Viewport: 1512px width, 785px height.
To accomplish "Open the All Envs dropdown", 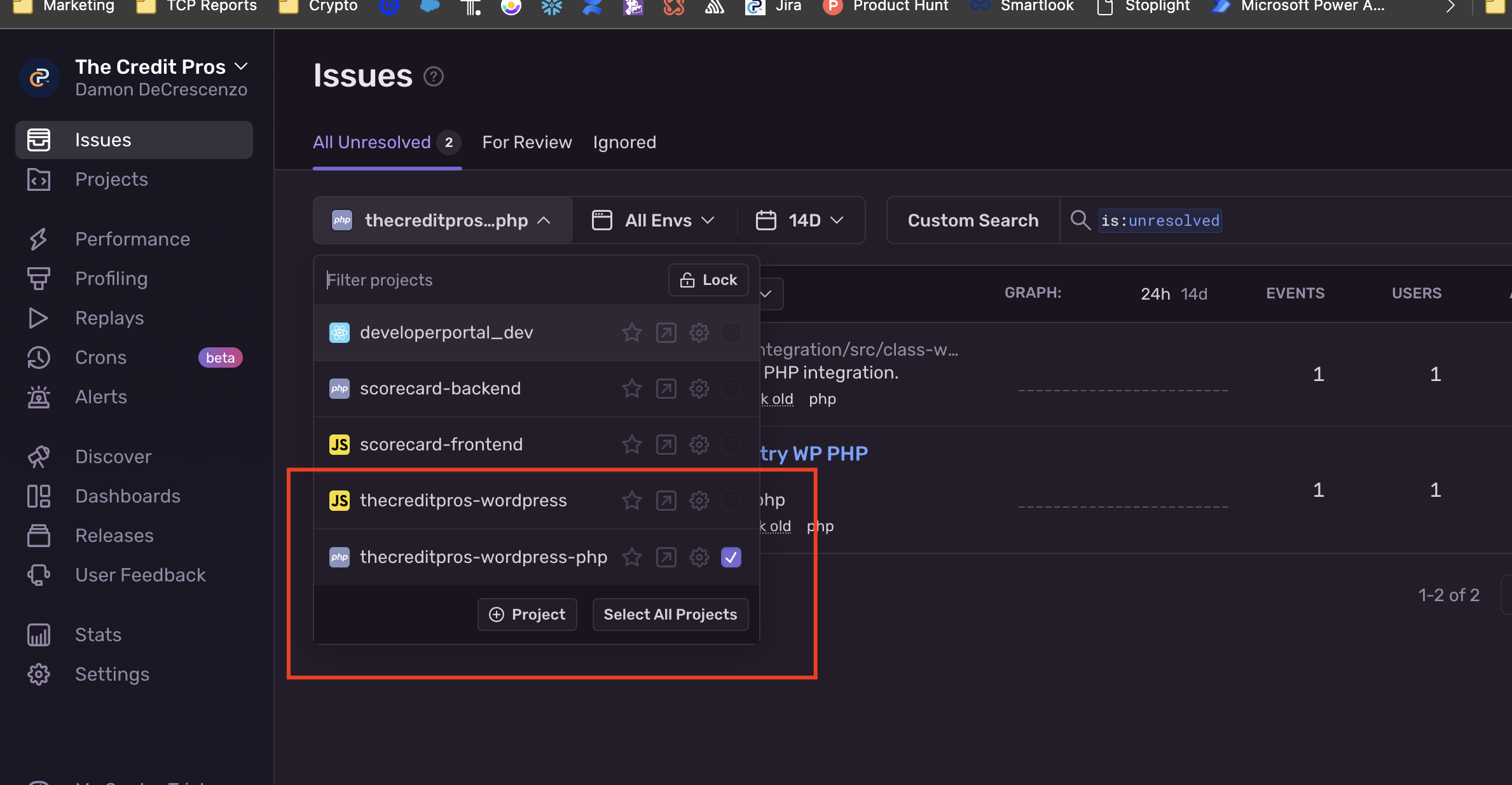I will tap(654, 220).
